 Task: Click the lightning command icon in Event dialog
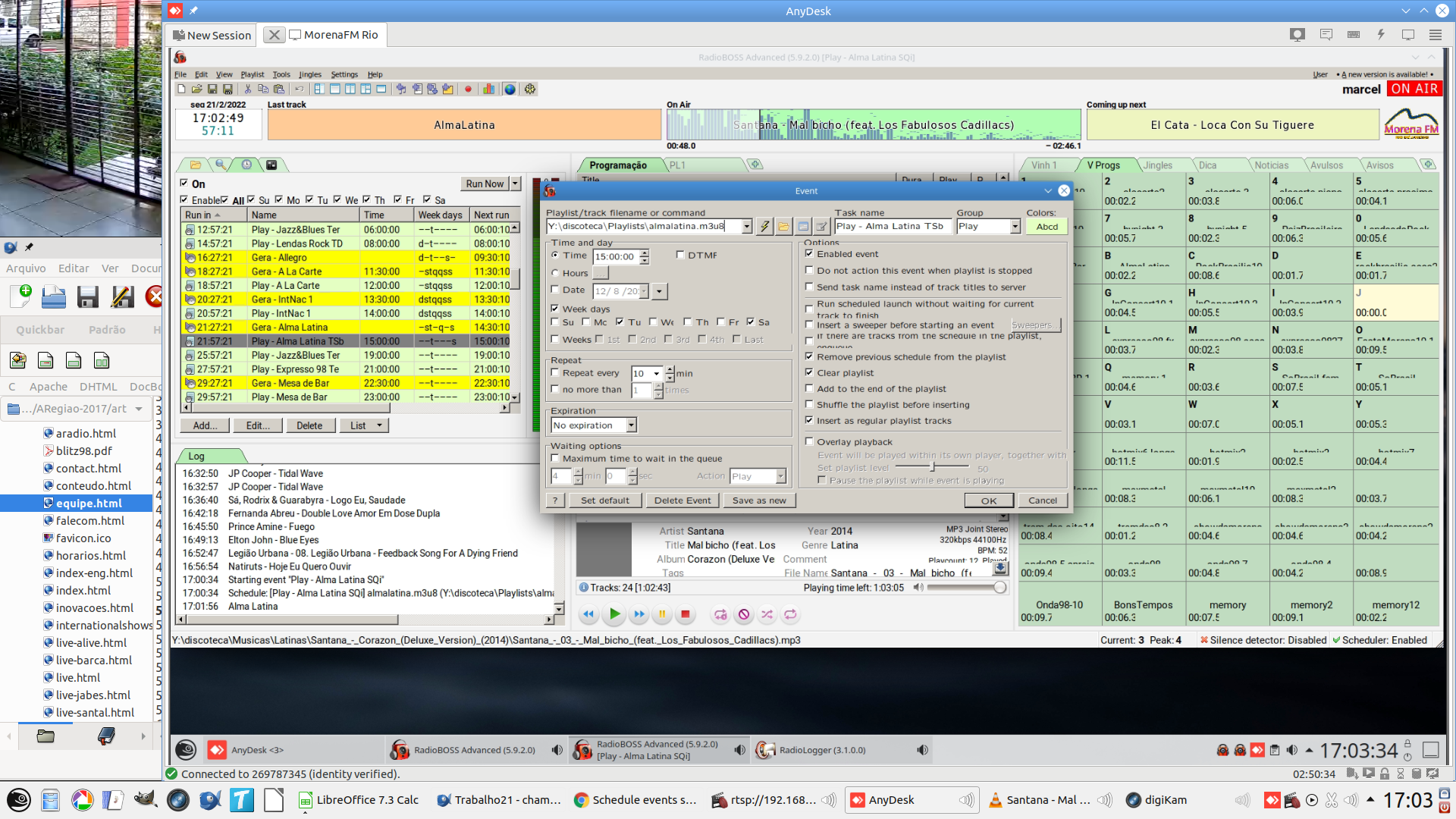click(764, 226)
